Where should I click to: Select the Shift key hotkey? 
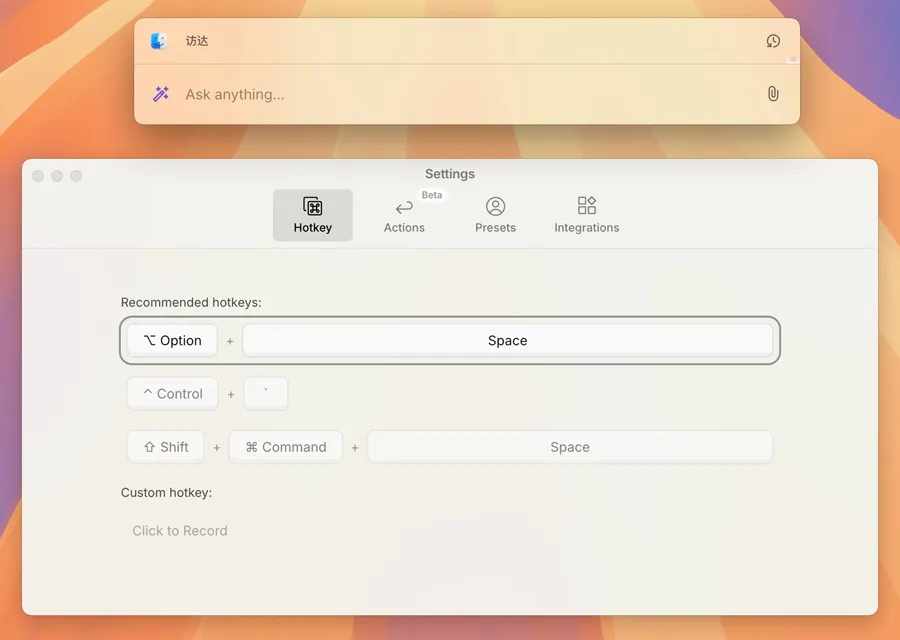tap(165, 447)
